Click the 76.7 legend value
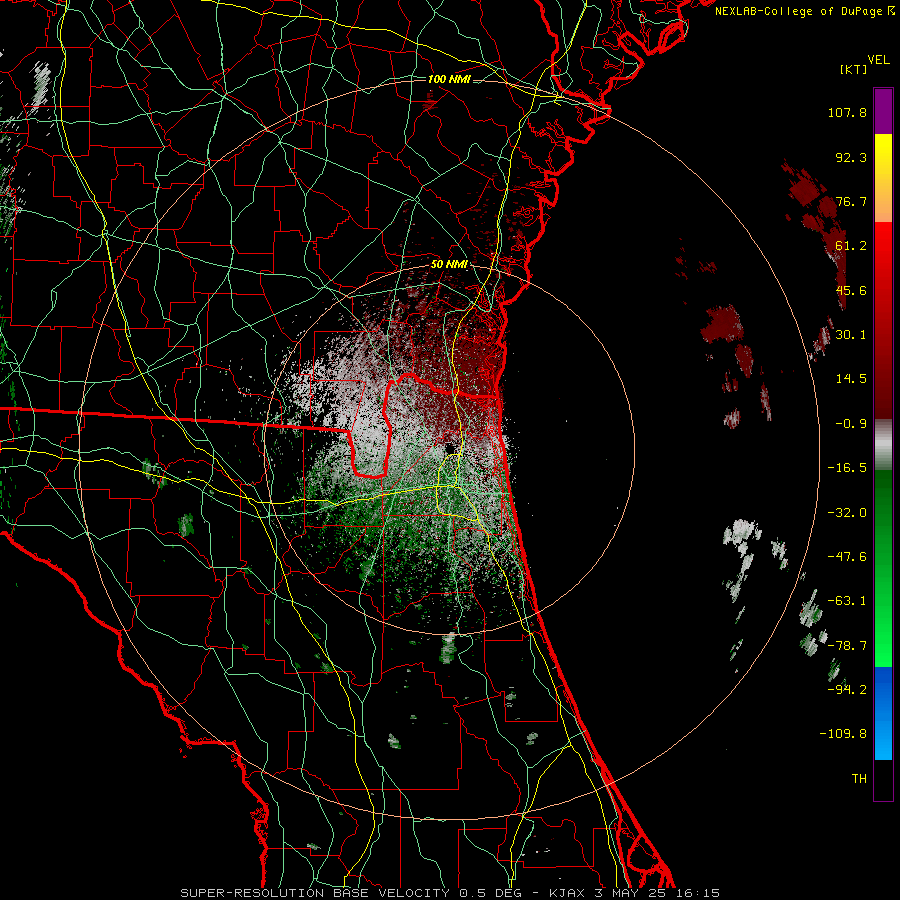The height and width of the screenshot is (900, 900). coord(851,201)
